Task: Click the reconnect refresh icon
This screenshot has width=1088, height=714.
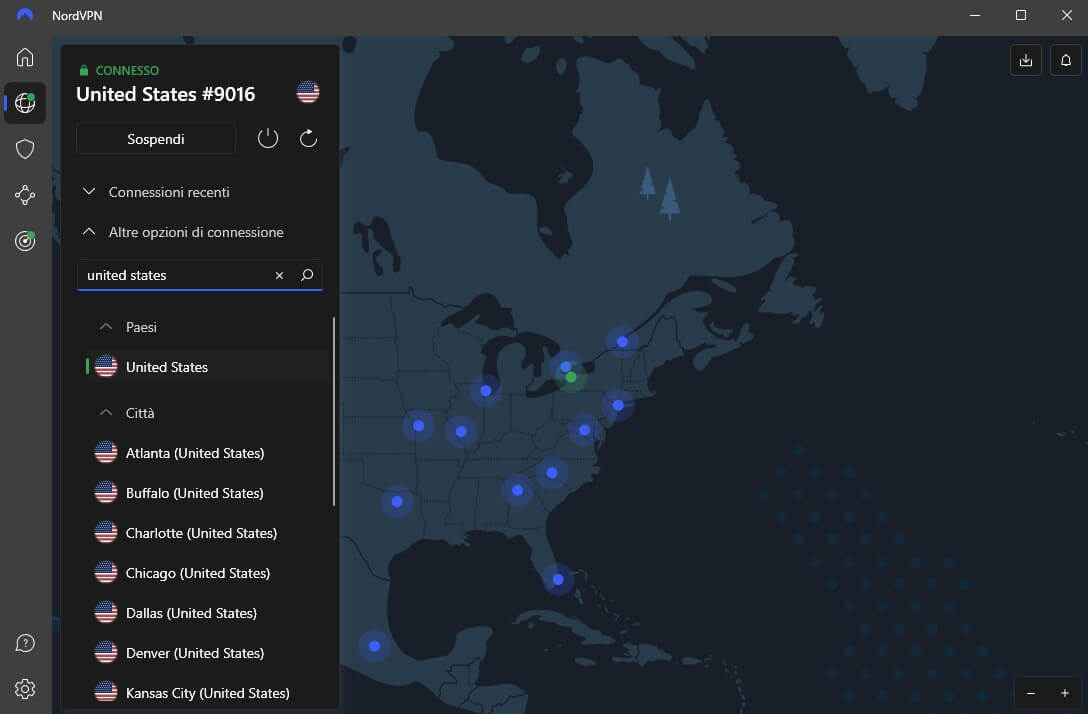Action: (x=308, y=138)
